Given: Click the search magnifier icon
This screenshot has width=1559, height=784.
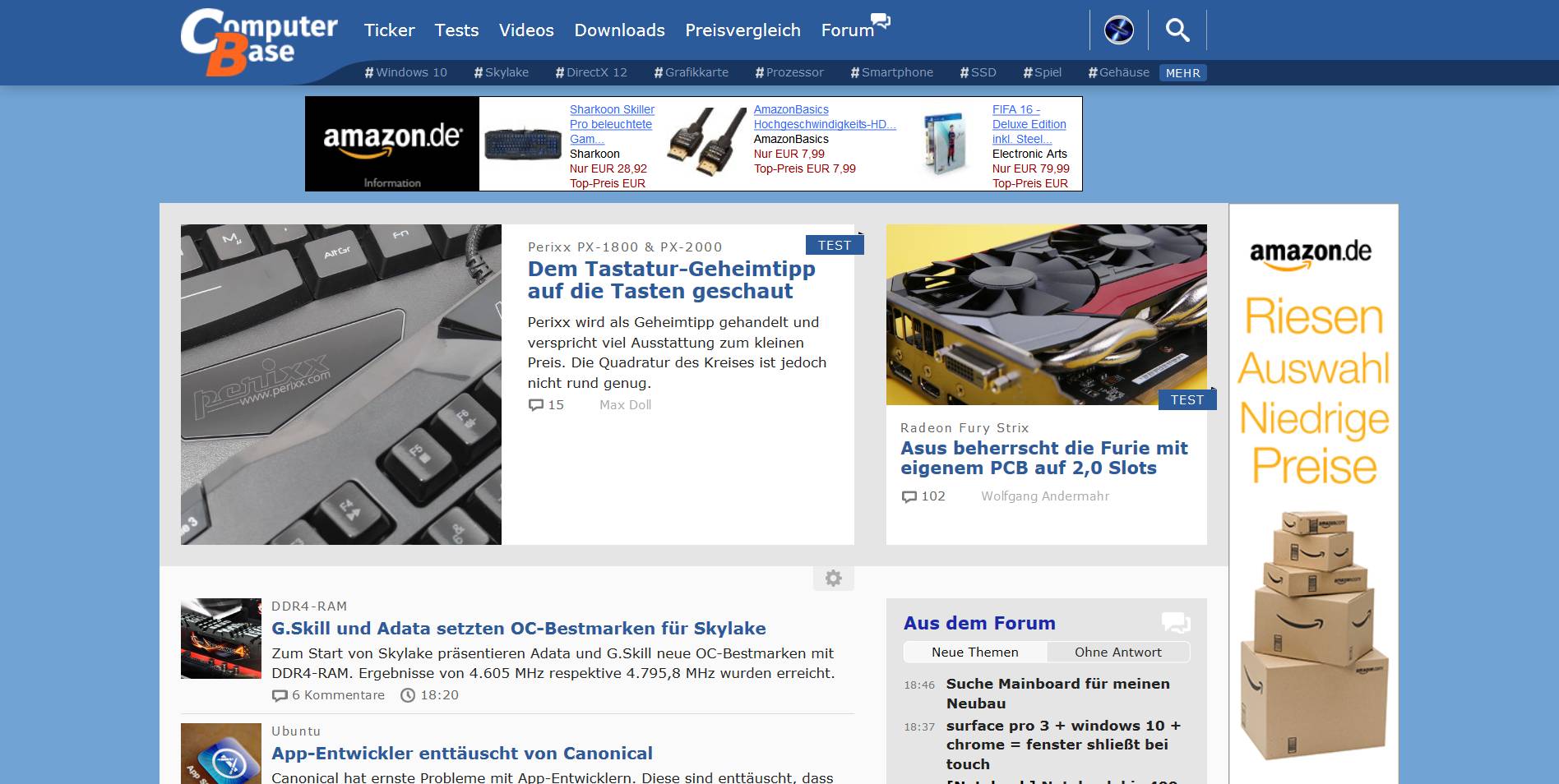Looking at the screenshot, I should click(x=1177, y=30).
